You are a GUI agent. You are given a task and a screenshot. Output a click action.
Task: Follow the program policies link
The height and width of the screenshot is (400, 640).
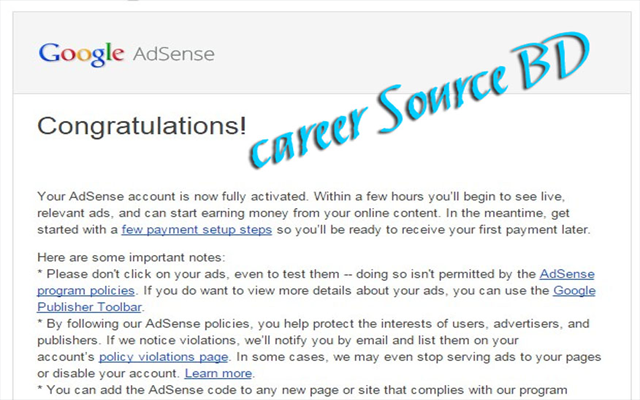coord(86,291)
